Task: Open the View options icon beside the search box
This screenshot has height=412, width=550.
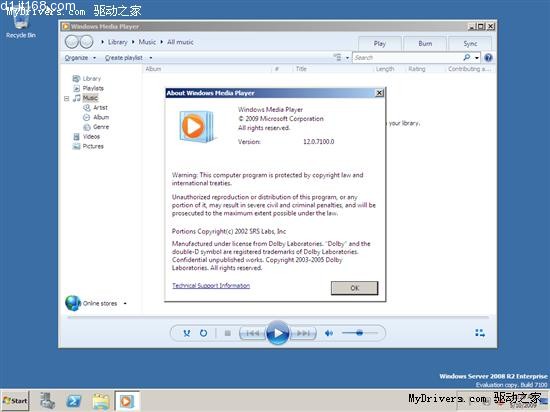Action: (x=337, y=57)
